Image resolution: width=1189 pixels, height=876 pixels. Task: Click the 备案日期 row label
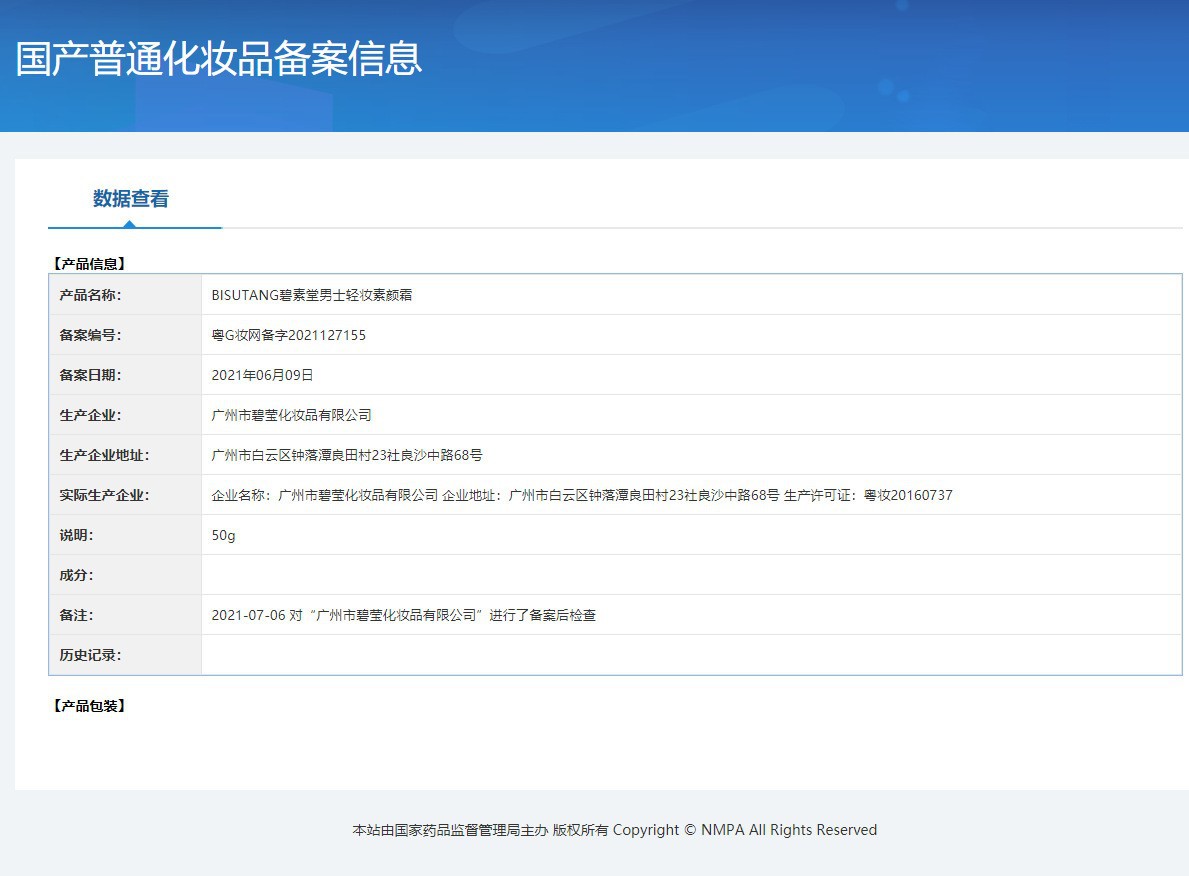point(90,375)
